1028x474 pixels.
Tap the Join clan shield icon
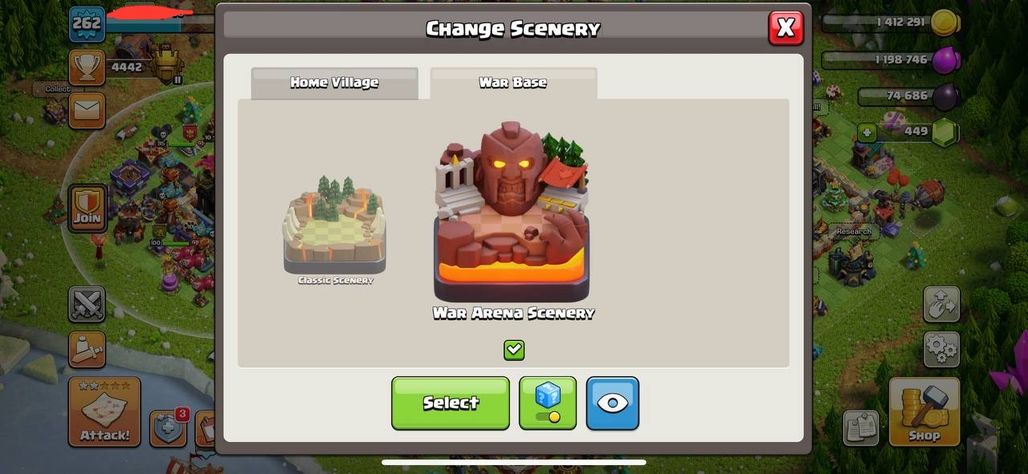[87, 208]
